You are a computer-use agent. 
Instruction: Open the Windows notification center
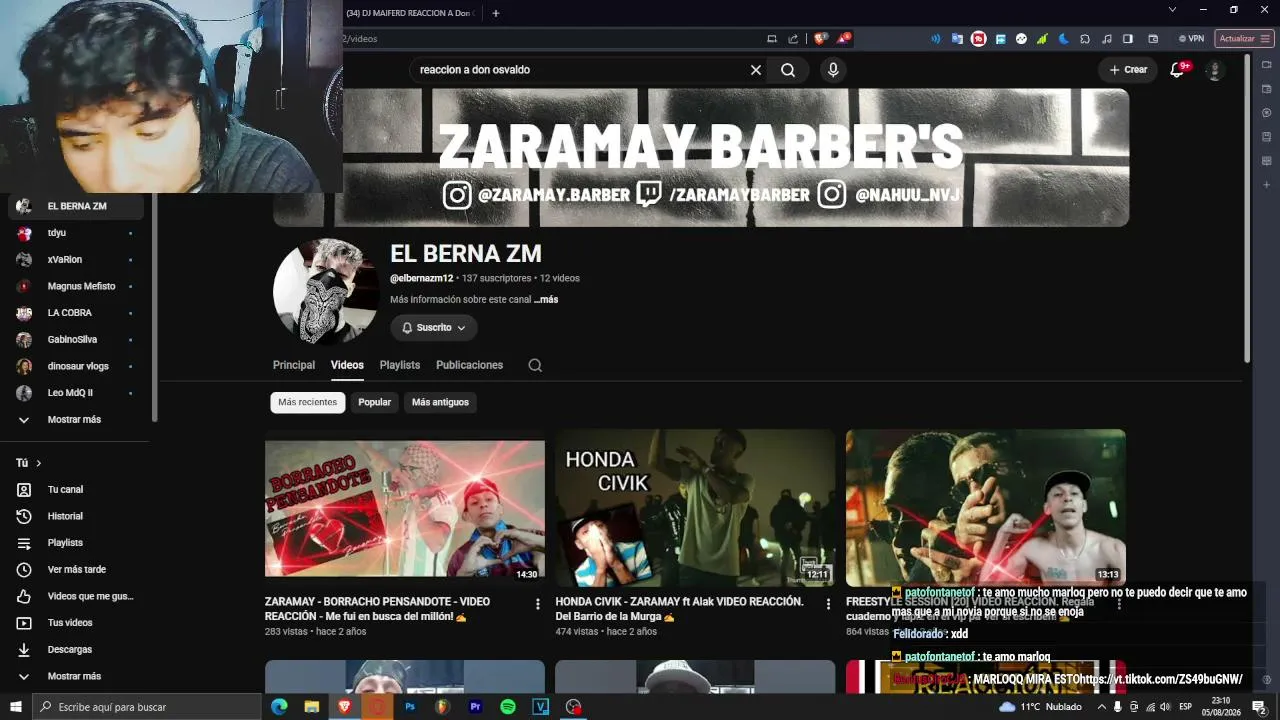pyautogui.click(x=1259, y=707)
